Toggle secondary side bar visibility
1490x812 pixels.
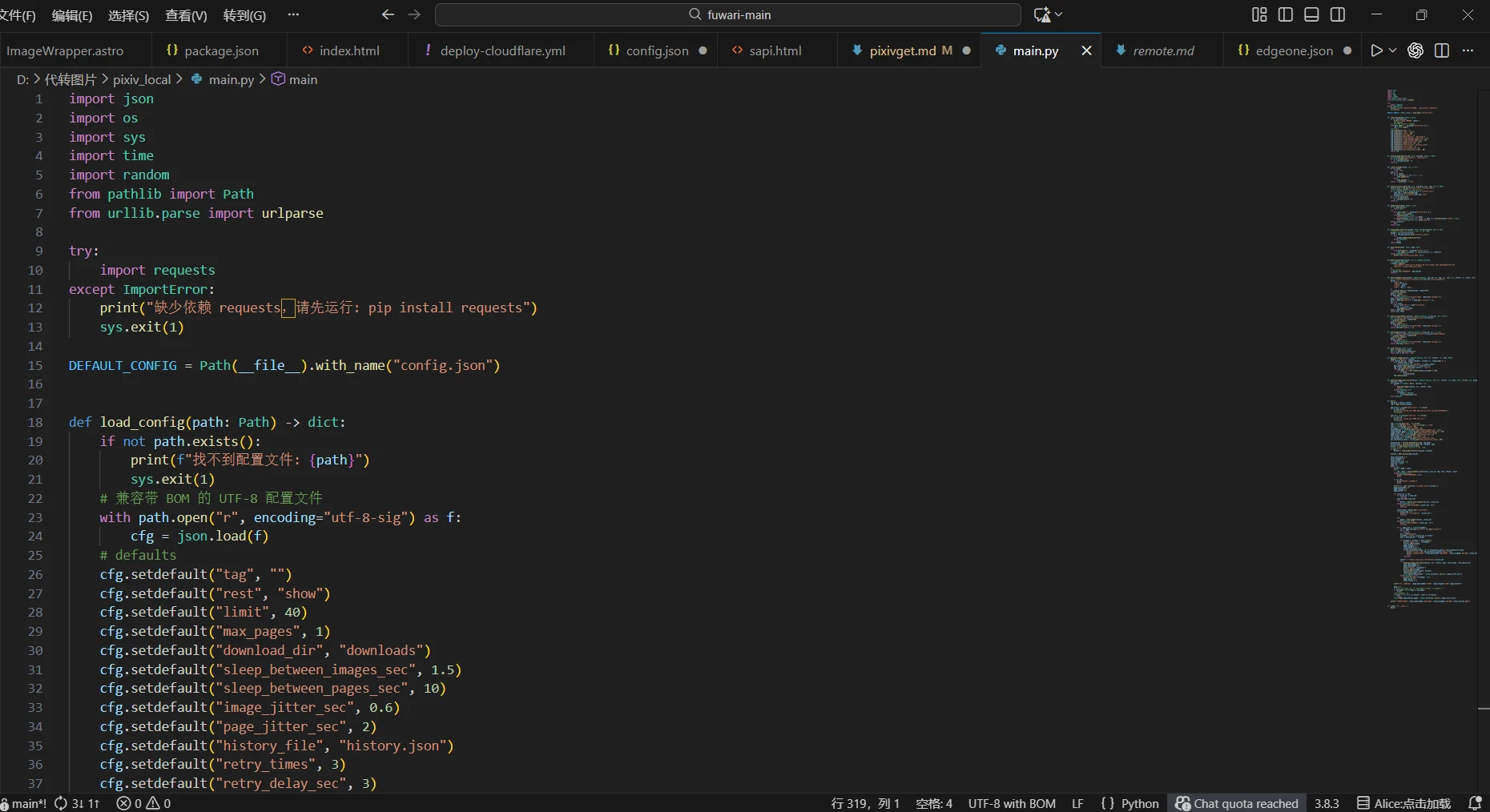tap(1338, 14)
